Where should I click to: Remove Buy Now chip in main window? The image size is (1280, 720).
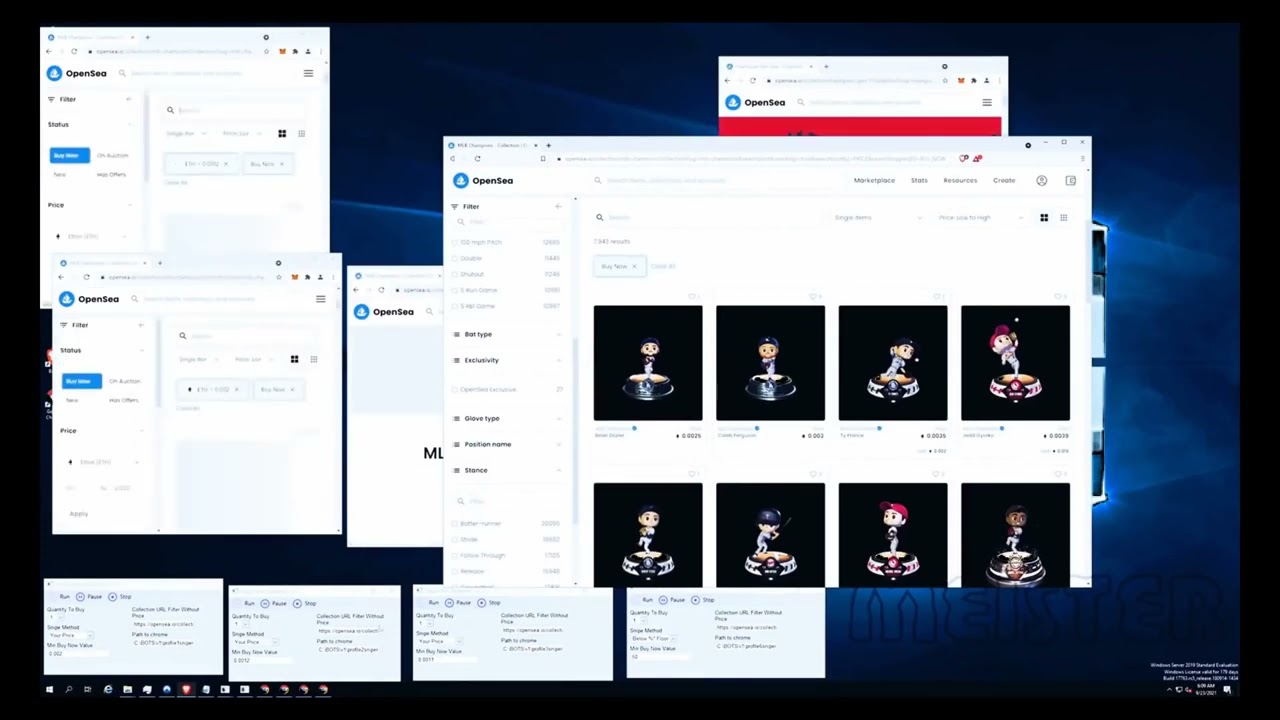click(x=633, y=267)
